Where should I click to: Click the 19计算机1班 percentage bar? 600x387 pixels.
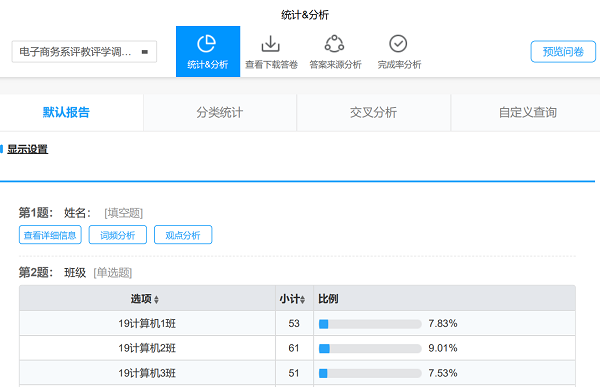370,324
